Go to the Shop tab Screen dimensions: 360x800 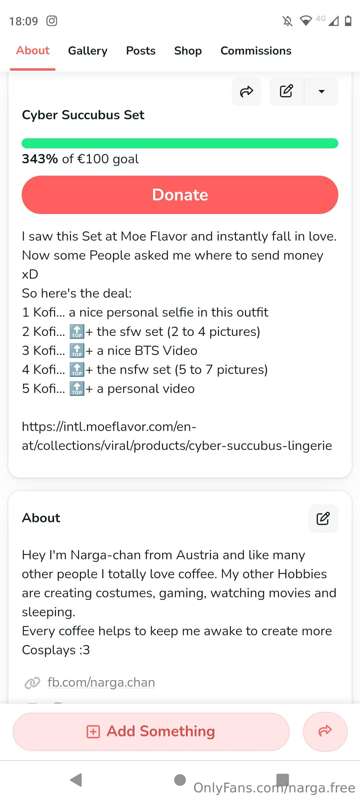pyautogui.click(x=188, y=51)
